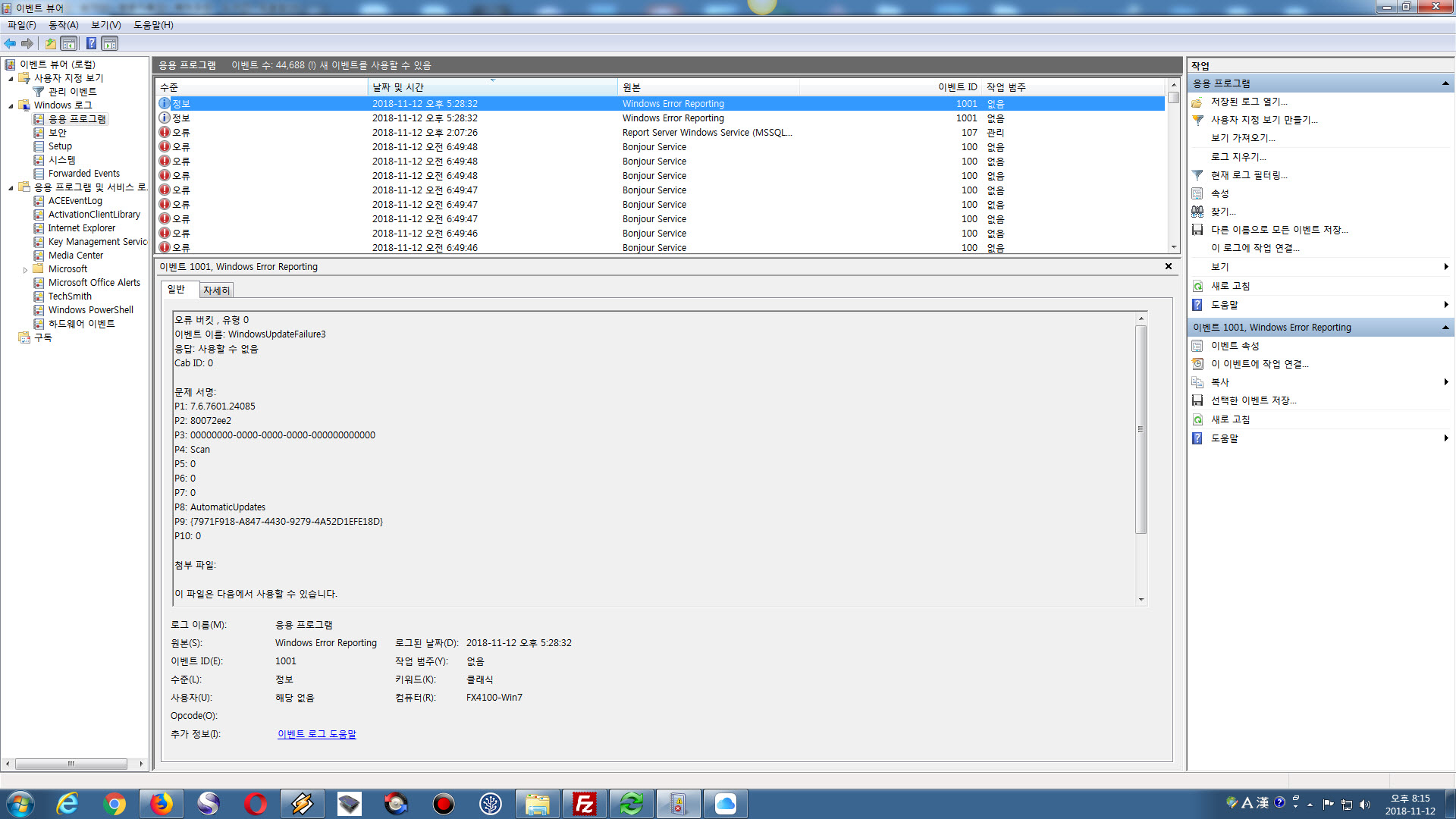The image size is (1456, 819).
Task: Open the 도움말(H) menu
Action: pyautogui.click(x=153, y=25)
